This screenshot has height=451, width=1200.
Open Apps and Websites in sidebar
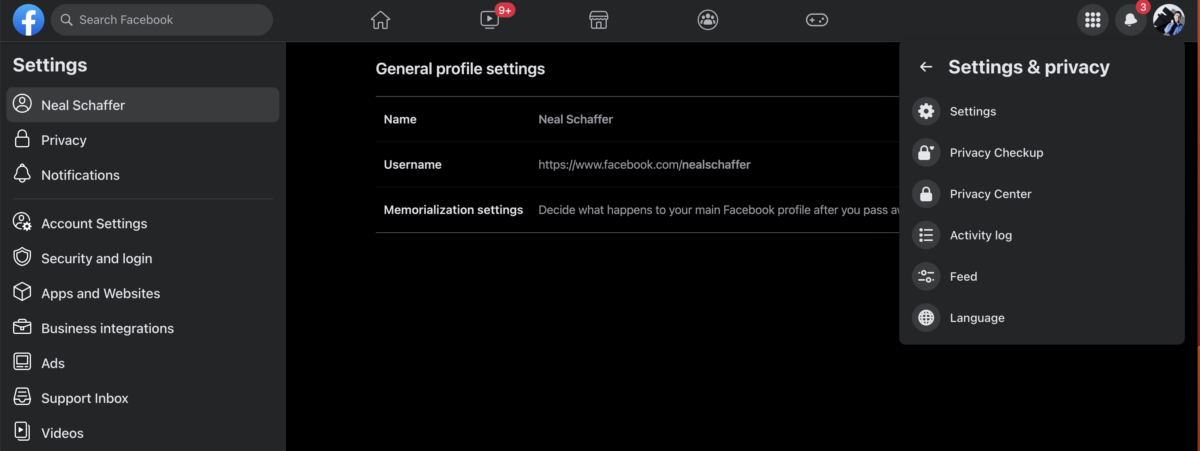143,293
